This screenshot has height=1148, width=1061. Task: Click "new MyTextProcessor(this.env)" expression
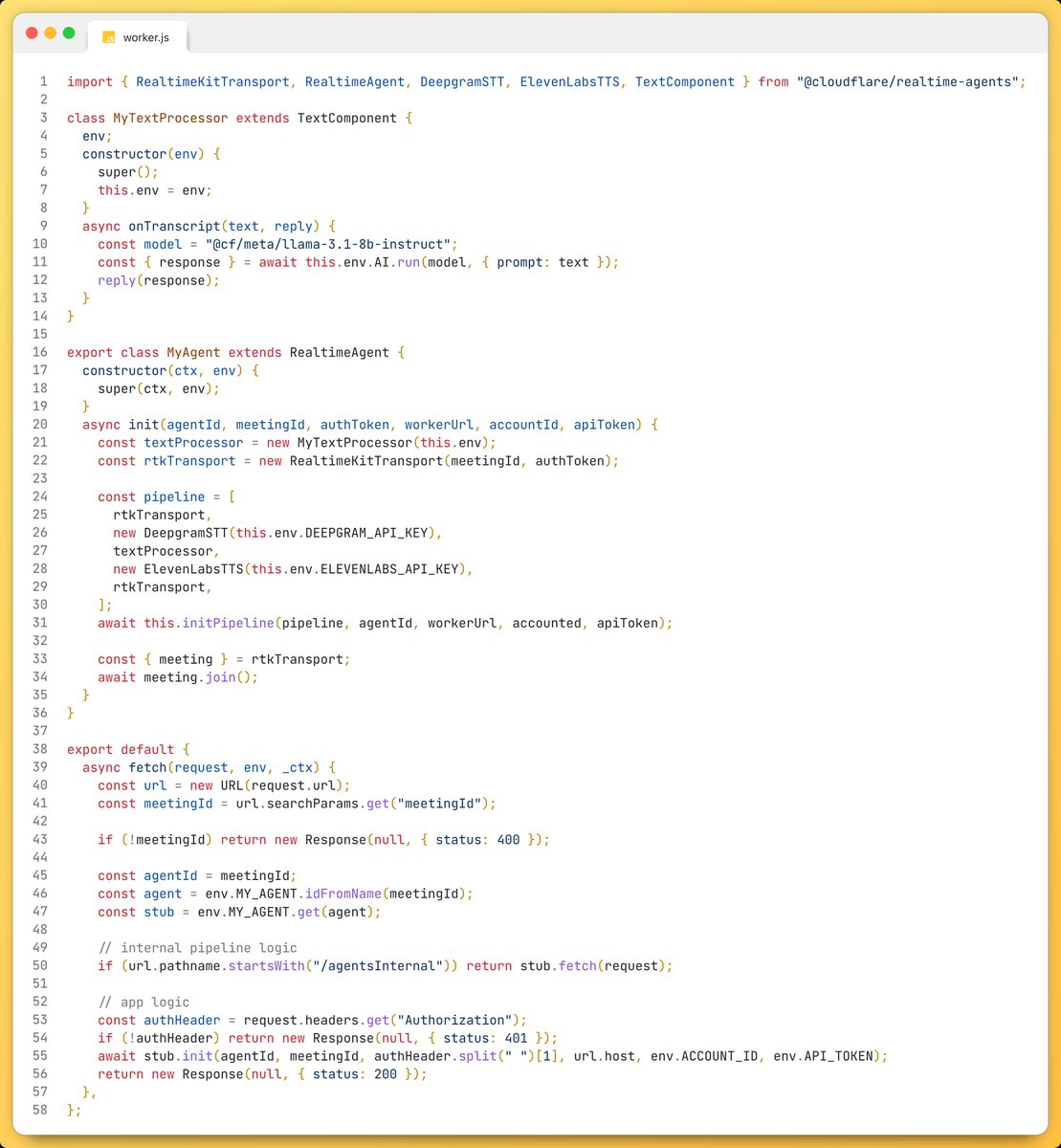(x=378, y=443)
